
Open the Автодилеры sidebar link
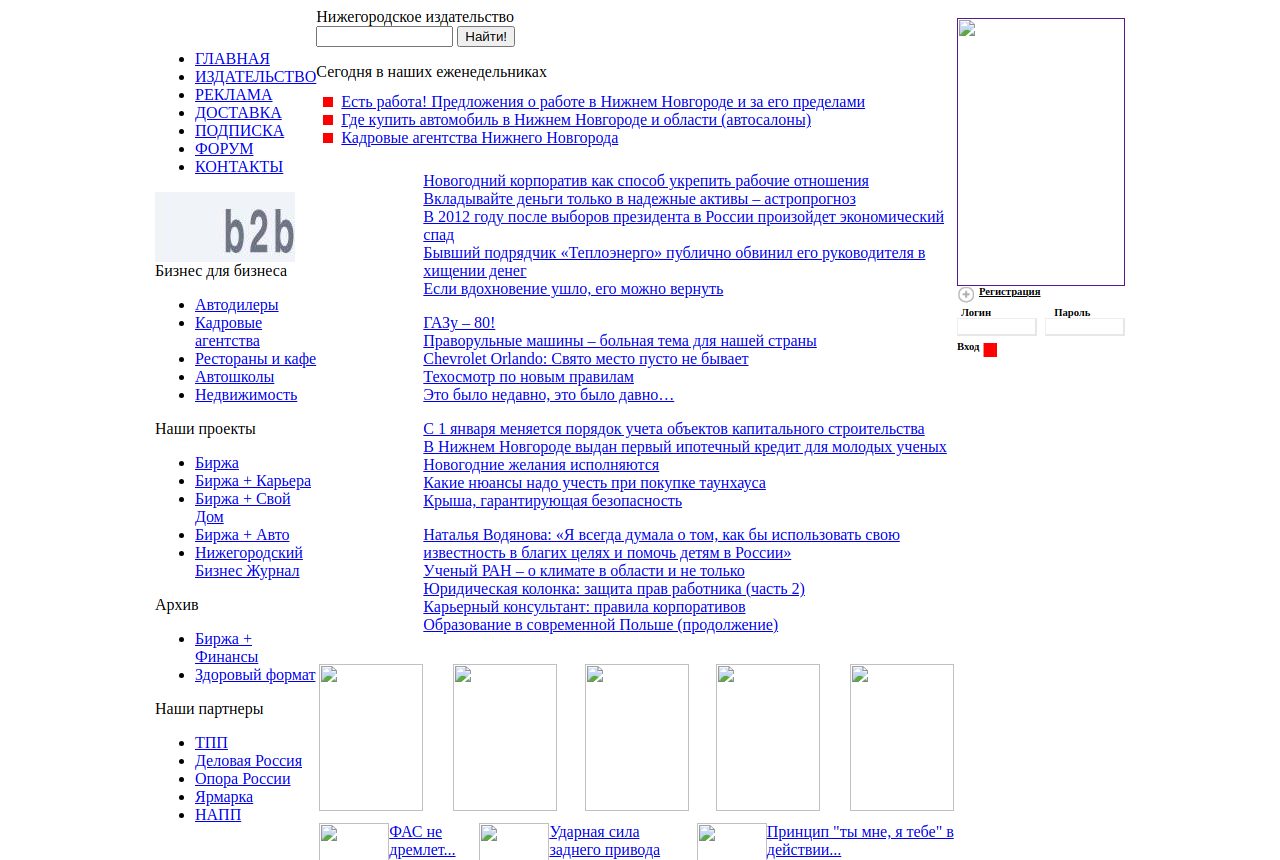[x=237, y=305]
